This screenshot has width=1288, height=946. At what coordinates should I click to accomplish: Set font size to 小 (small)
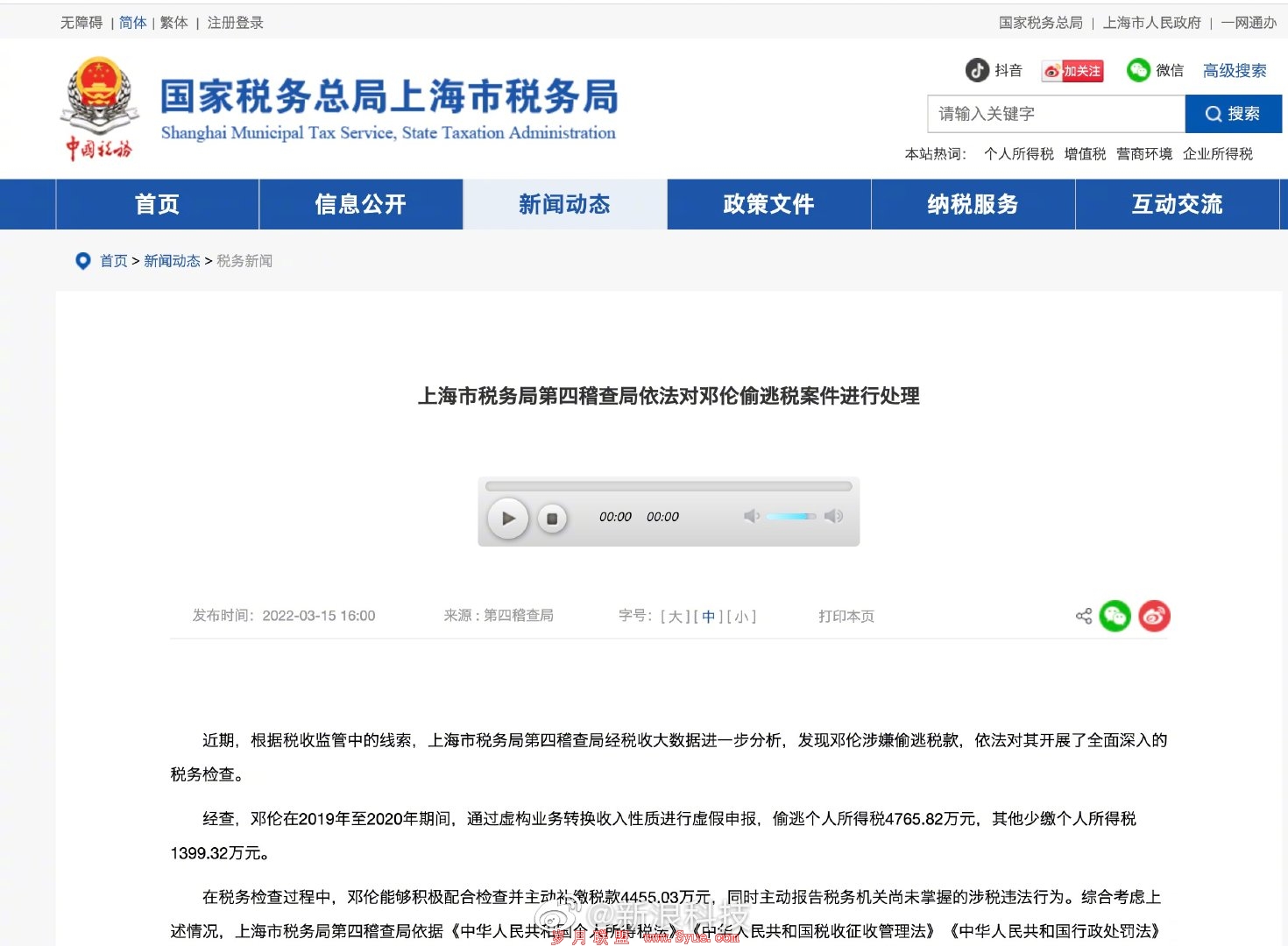[741, 617]
